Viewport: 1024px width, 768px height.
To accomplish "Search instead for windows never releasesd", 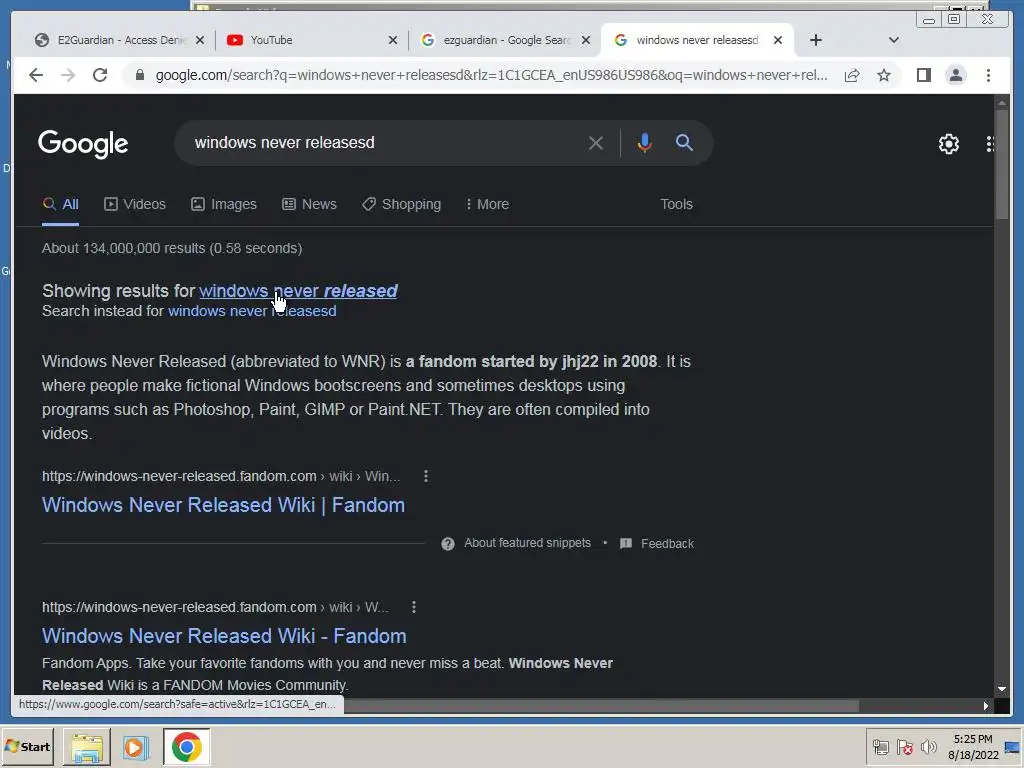I will [252, 311].
